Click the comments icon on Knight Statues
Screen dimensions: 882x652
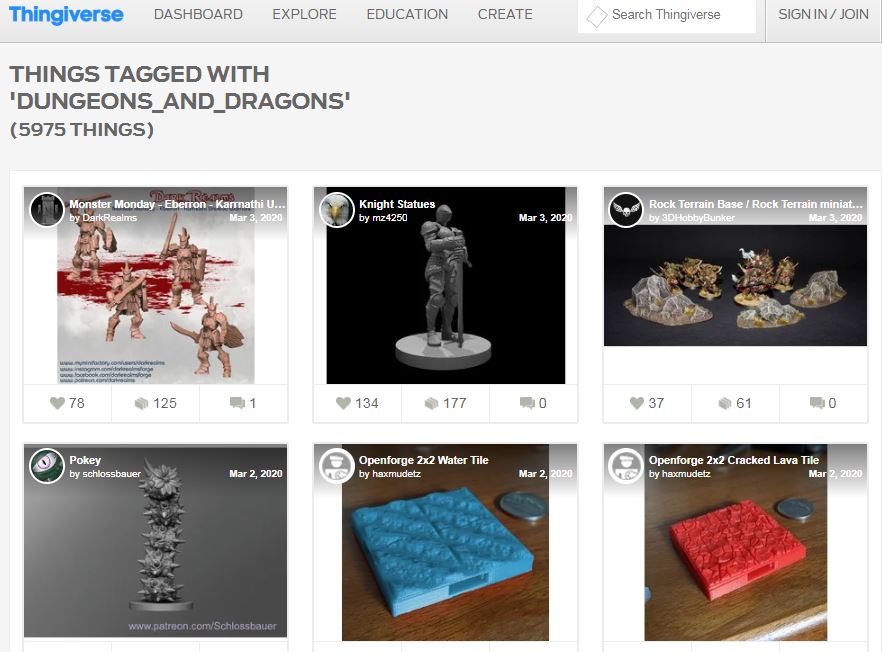point(527,403)
